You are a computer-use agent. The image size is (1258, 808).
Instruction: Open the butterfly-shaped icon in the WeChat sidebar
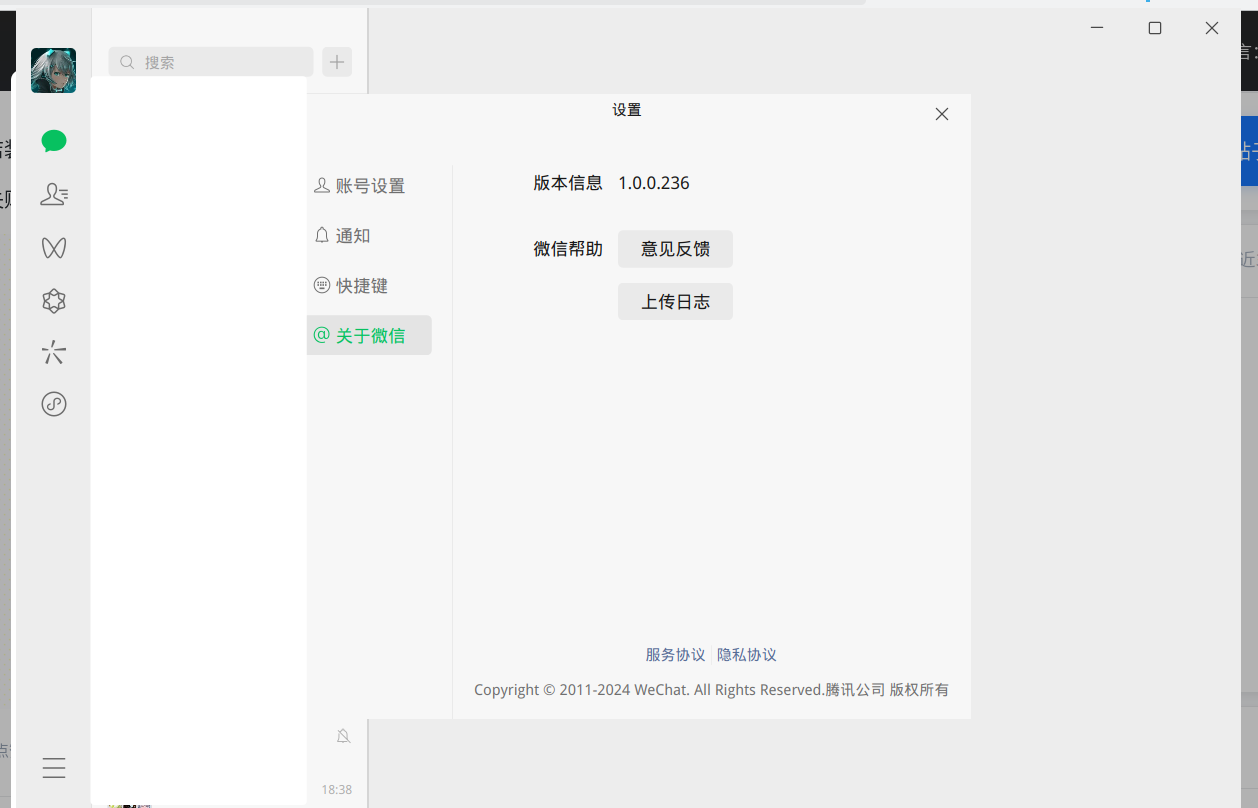point(54,247)
